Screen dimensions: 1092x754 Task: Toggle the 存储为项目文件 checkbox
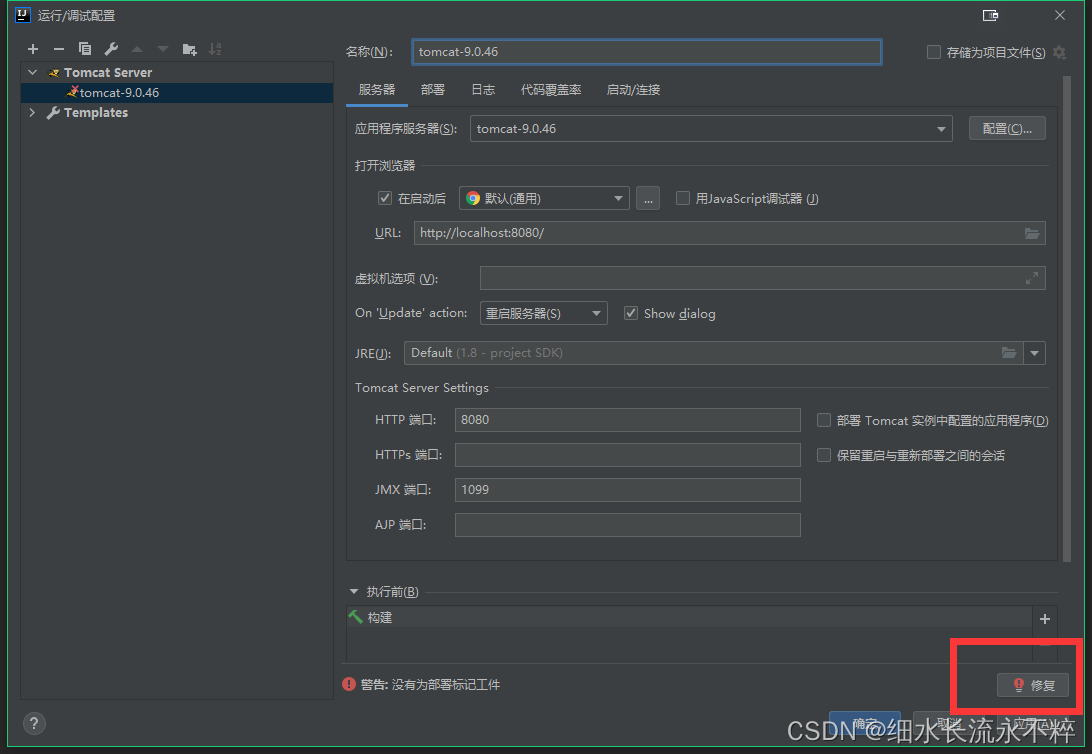tap(934, 52)
